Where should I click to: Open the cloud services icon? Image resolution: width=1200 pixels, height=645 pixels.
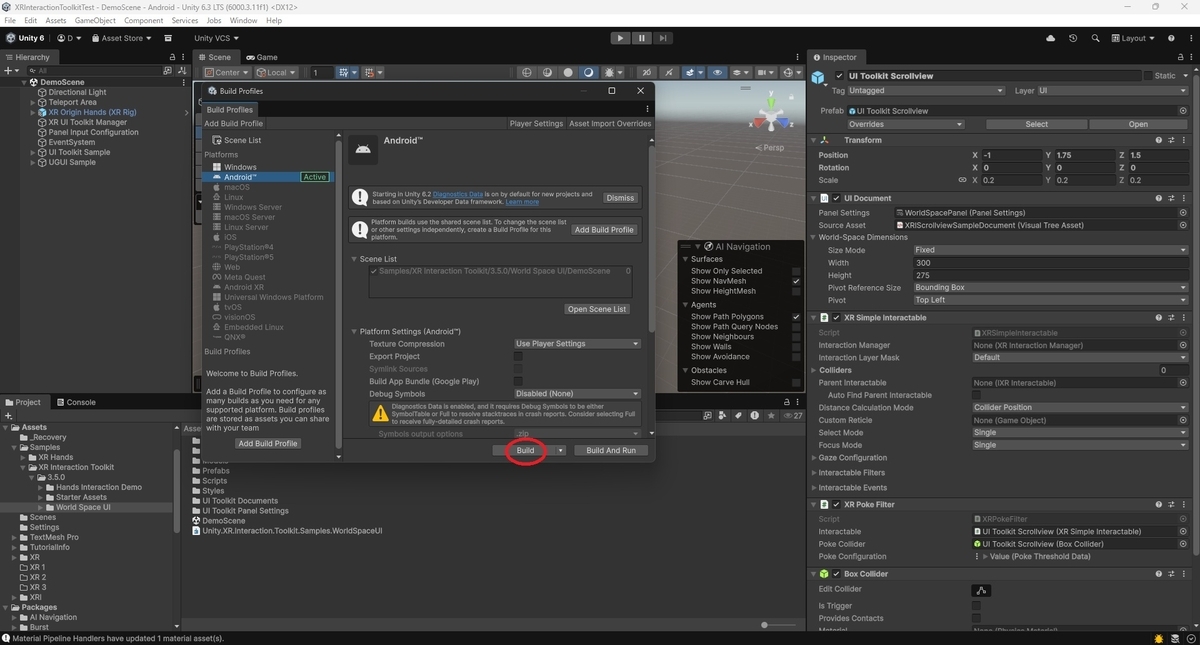(1050, 38)
